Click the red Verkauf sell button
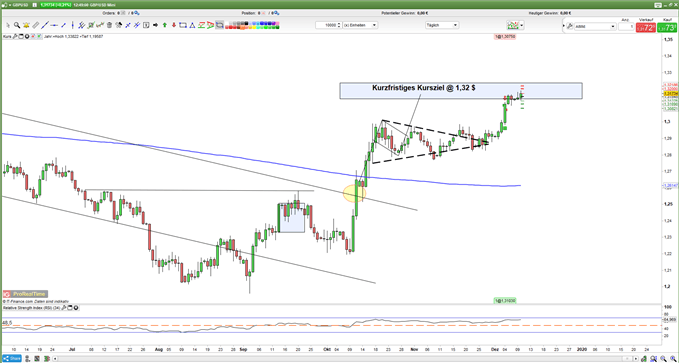Screen dimensions: 679x363 click(646, 27)
